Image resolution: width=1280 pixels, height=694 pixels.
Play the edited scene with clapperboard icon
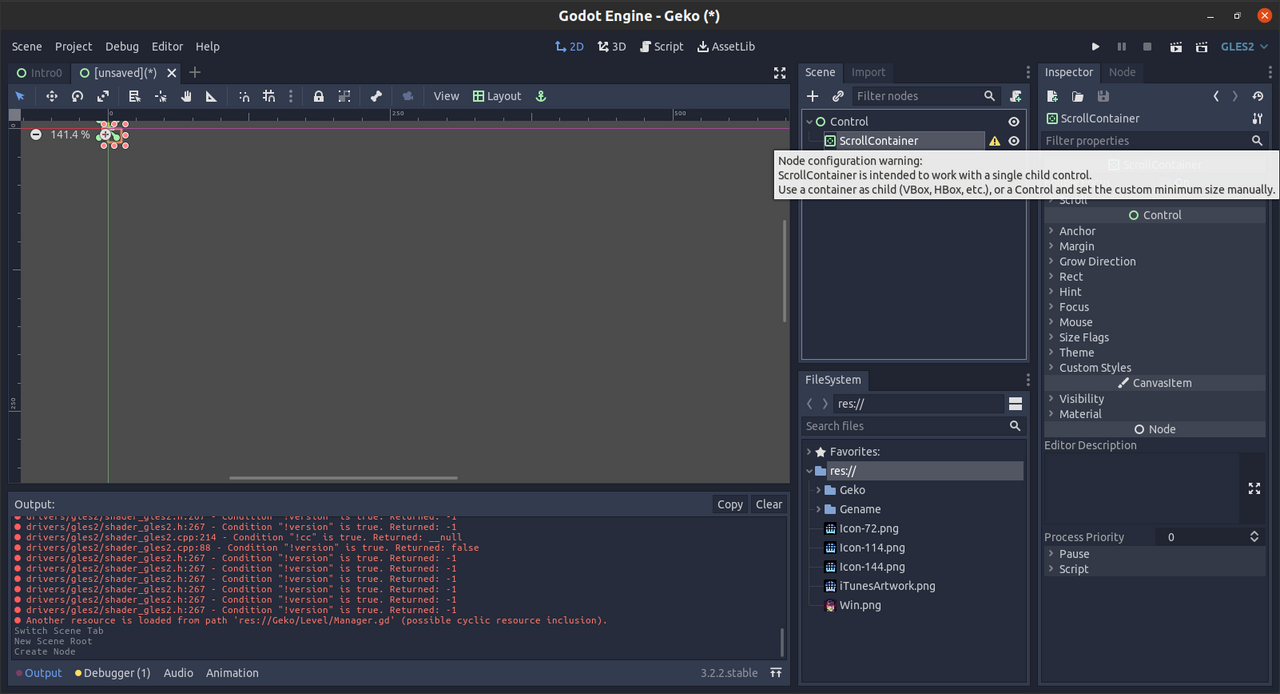1176,46
